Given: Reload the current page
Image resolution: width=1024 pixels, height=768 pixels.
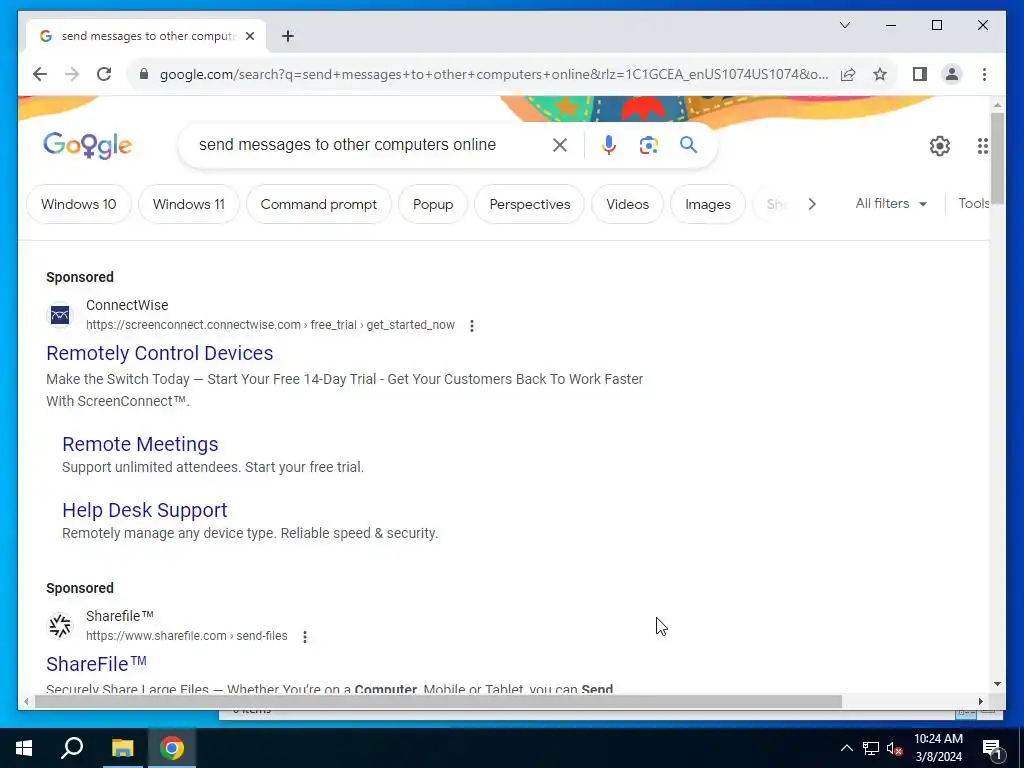Looking at the screenshot, I should point(104,74).
